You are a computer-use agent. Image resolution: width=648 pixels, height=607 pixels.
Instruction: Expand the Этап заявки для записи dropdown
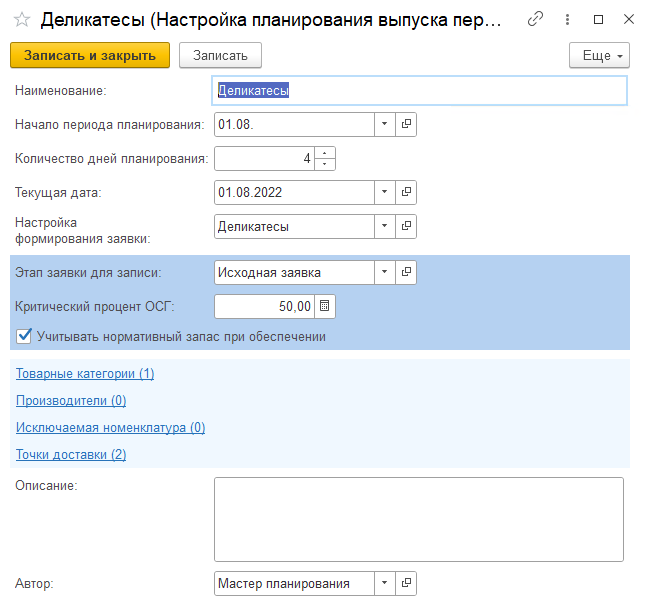pyautogui.click(x=385, y=272)
